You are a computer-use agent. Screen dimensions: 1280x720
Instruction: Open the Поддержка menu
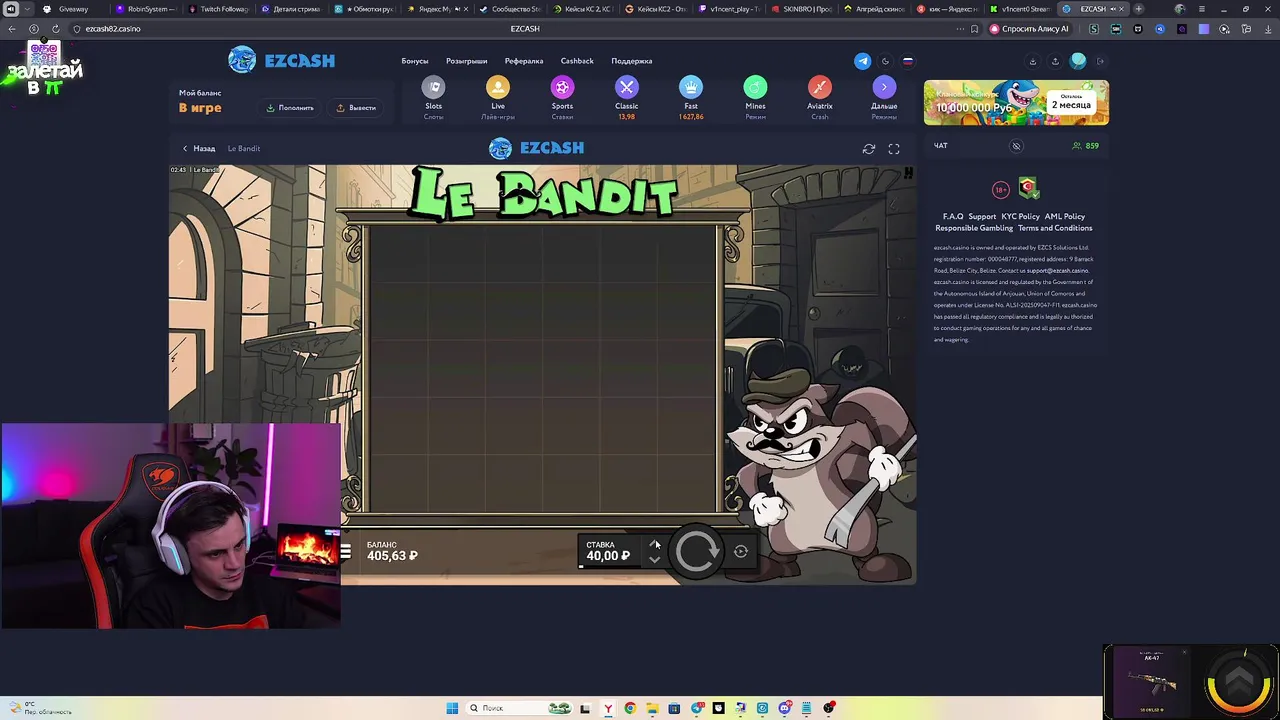632,61
